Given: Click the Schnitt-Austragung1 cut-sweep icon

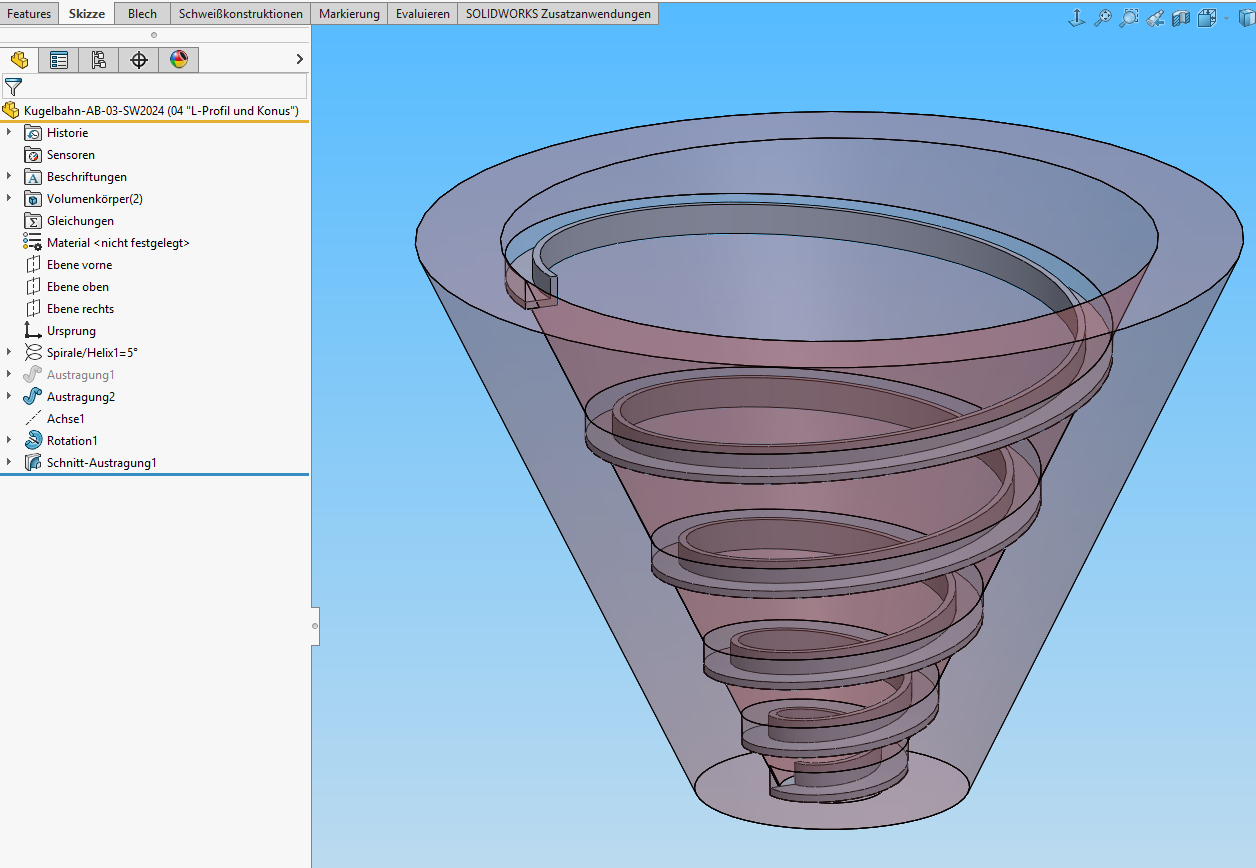Looking at the screenshot, I should 32,463.
